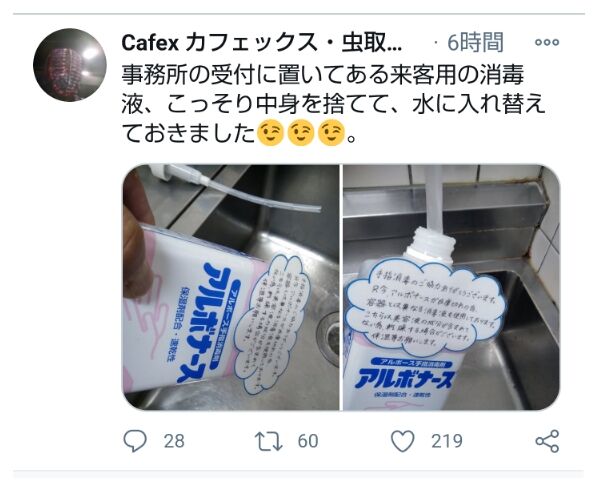Click the retweet count 60
The height and width of the screenshot is (487, 602).
pos(308,441)
